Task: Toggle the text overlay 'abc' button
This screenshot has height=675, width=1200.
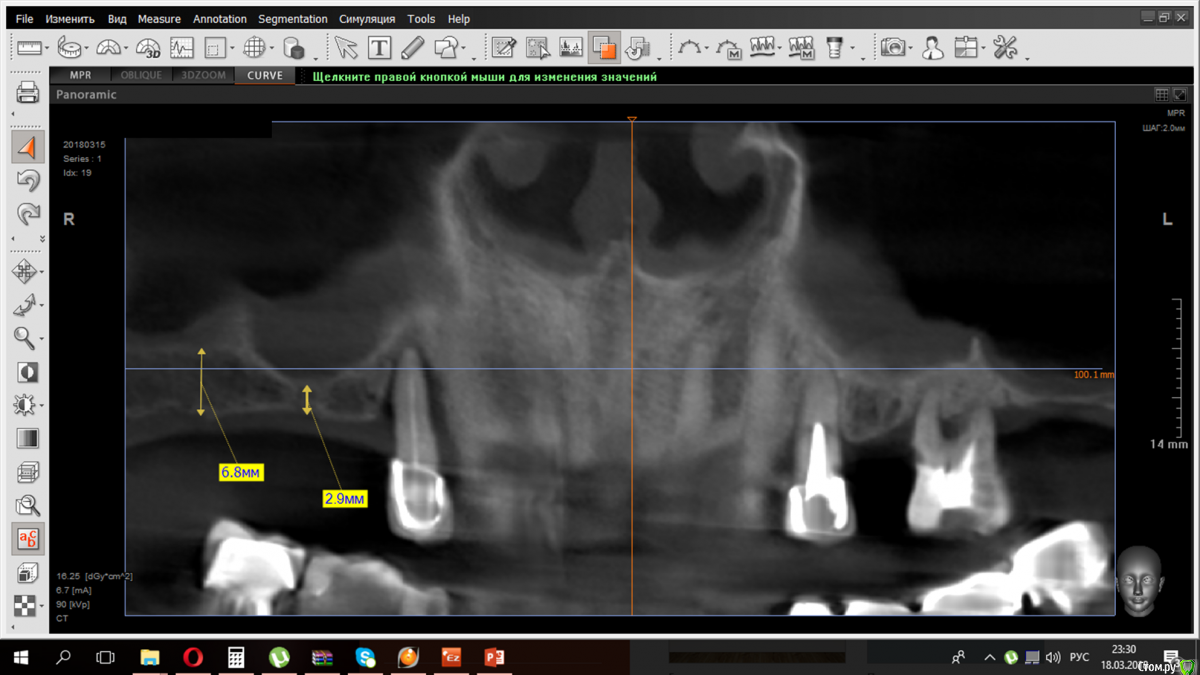Action: 28,539
